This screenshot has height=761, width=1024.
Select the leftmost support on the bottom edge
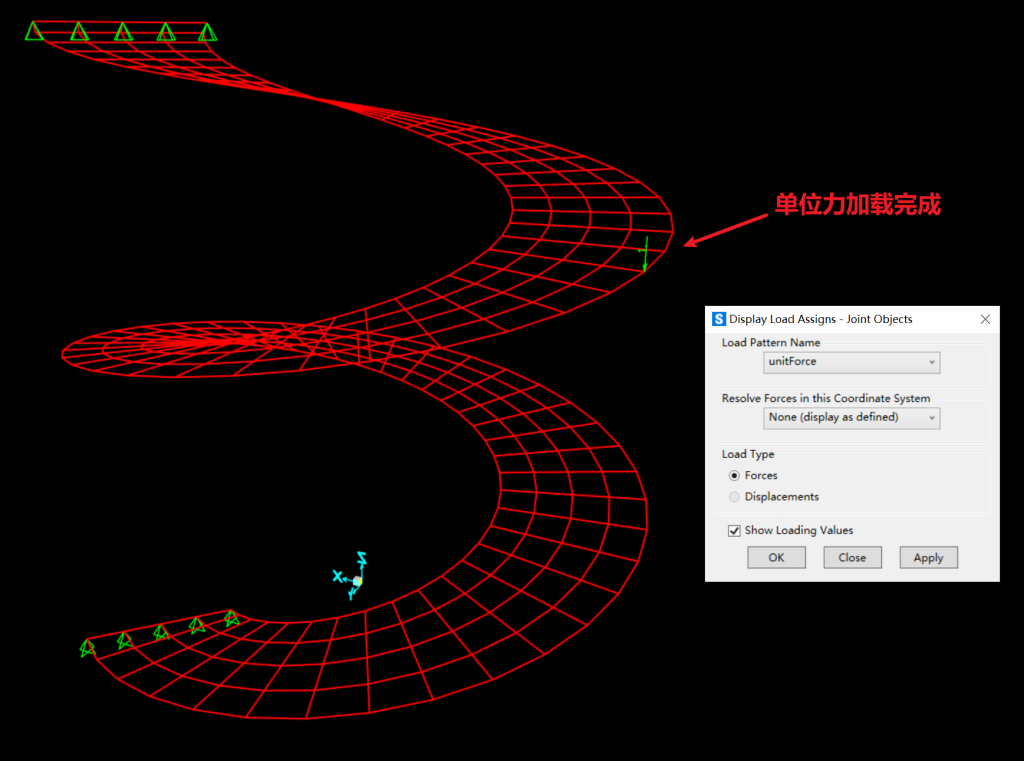(x=88, y=648)
